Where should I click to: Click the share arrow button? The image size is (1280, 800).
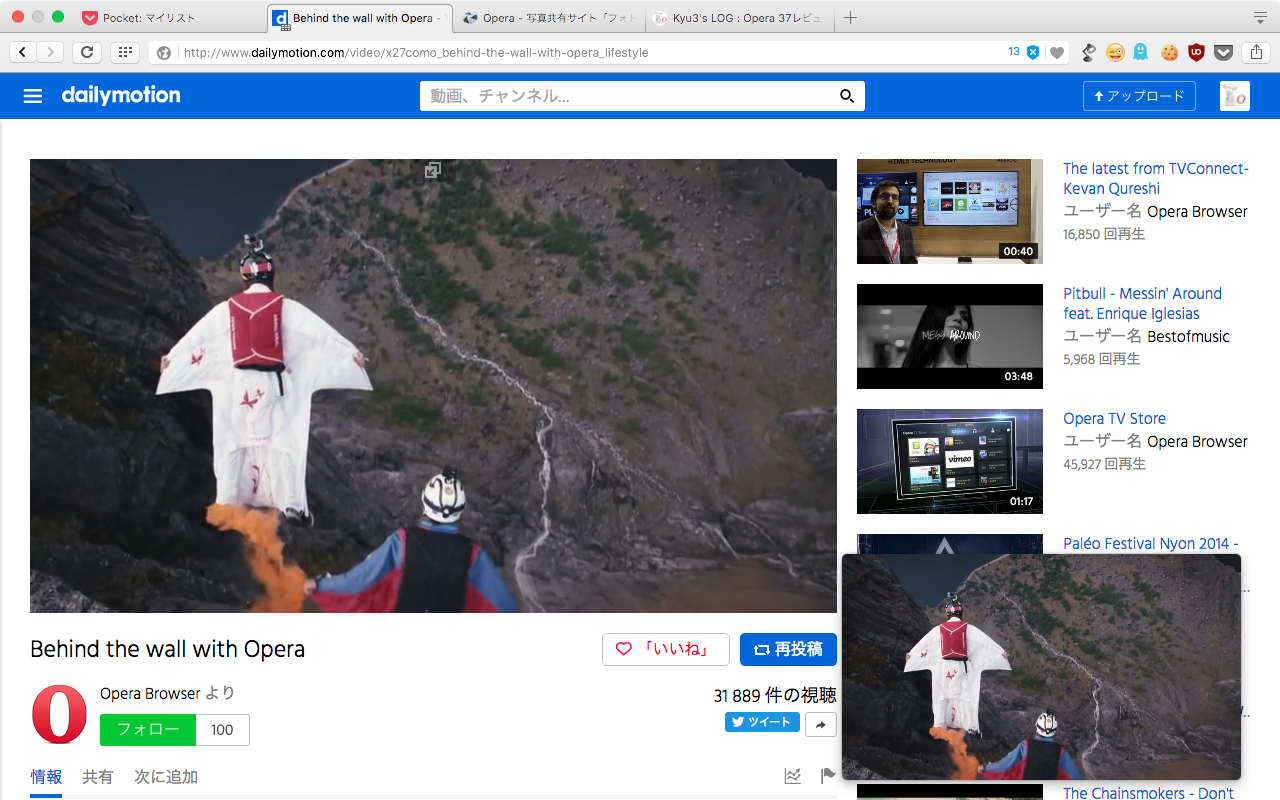tap(820, 725)
